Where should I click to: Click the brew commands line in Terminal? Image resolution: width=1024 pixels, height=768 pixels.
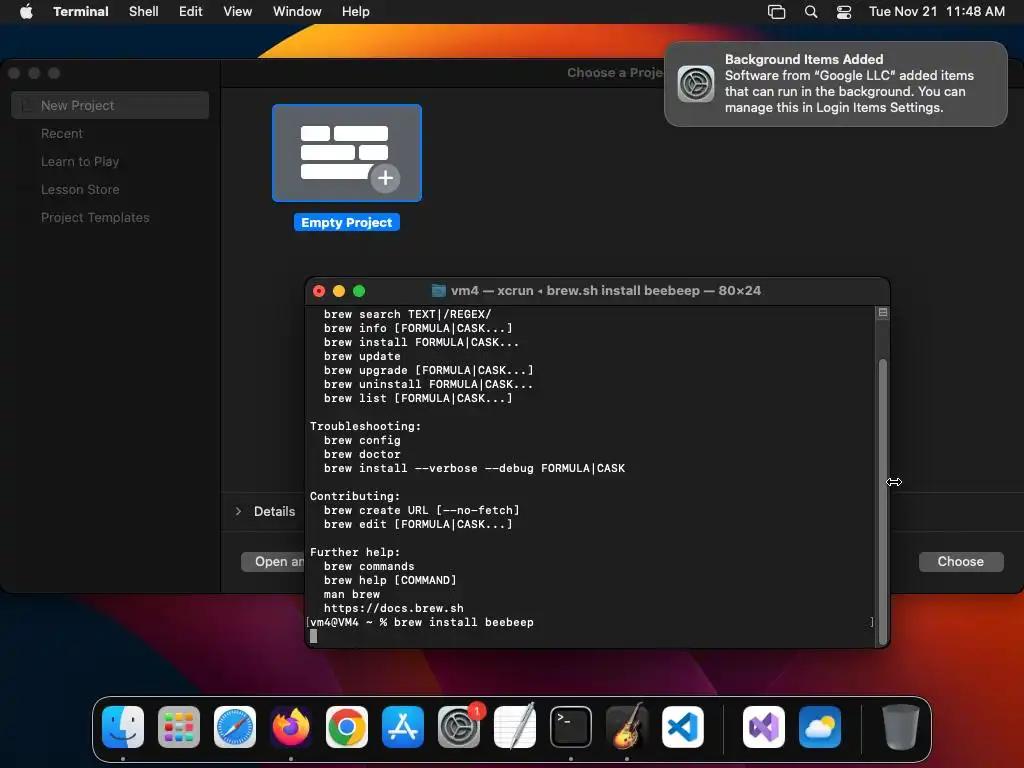pos(369,566)
